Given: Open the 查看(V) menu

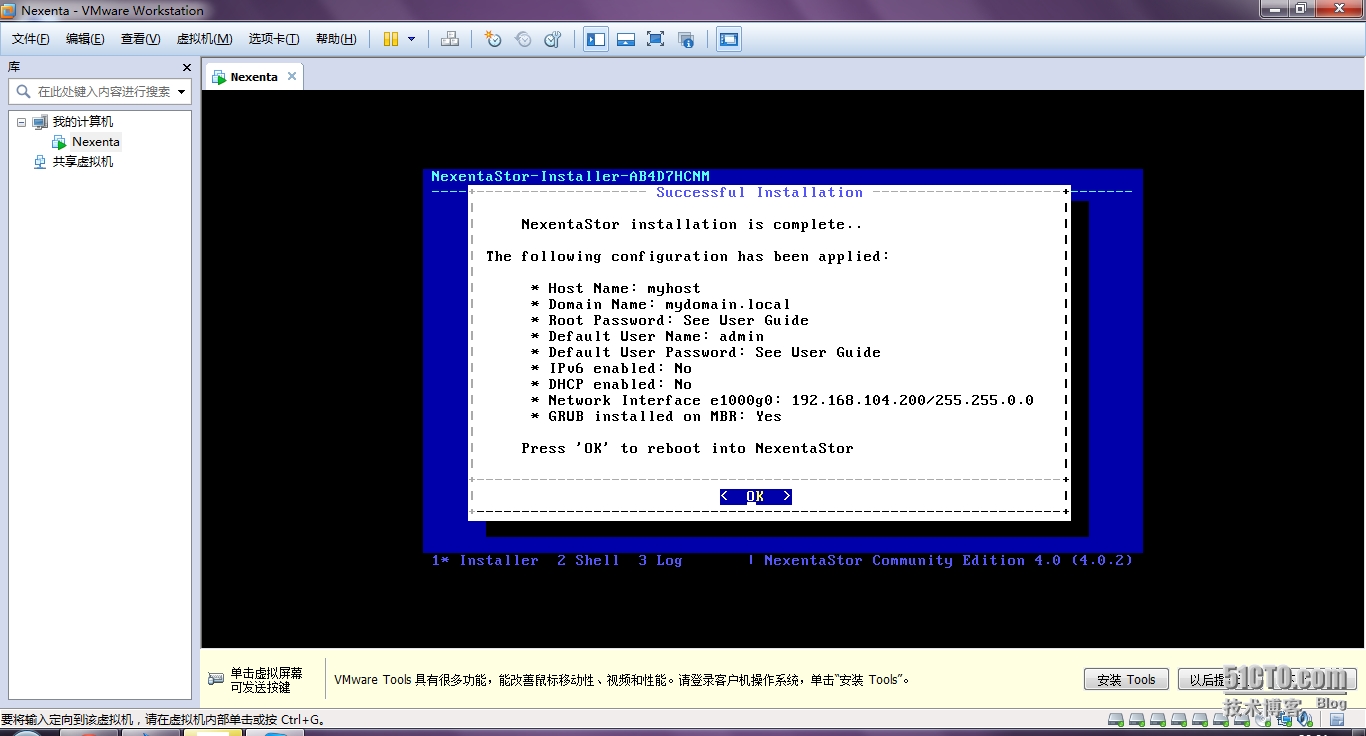Looking at the screenshot, I should click(140, 39).
